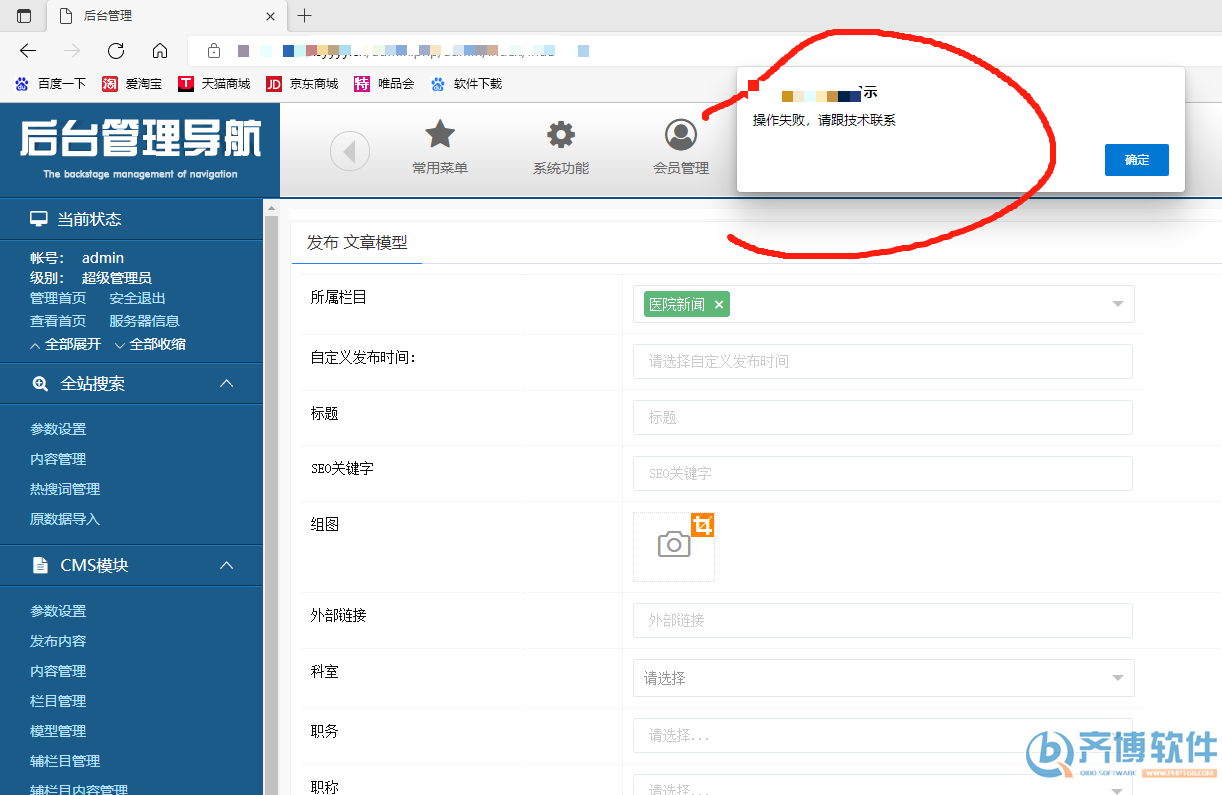Image resolution: width=1222 pixels, height=795 pixels.
Task: Open 系统功能 gear icon
Action: 561,134
